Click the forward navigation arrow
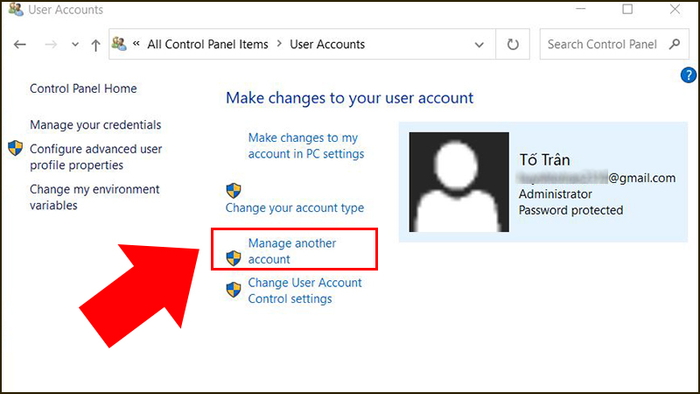The height and width of the screenshot is (394, 700). tap(51, 45)
